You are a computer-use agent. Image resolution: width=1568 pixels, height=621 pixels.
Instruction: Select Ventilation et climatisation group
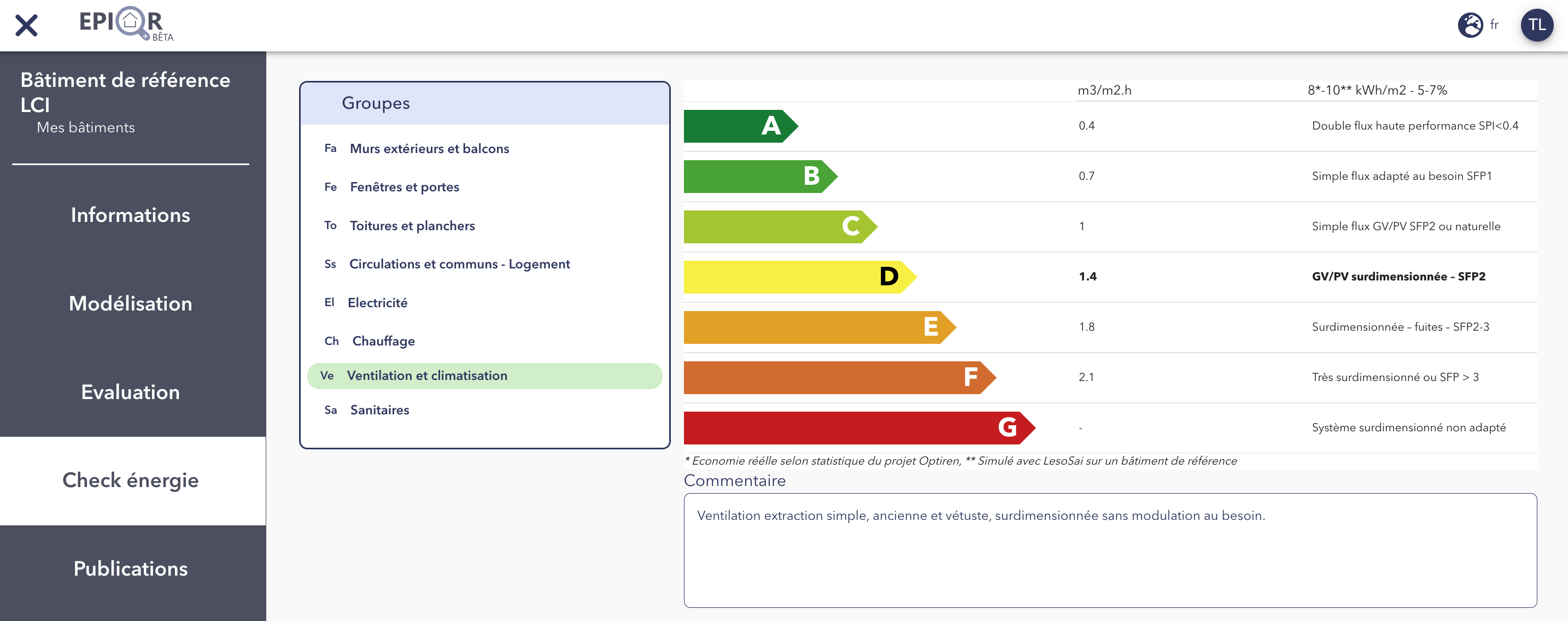click(x=484, y=376)
